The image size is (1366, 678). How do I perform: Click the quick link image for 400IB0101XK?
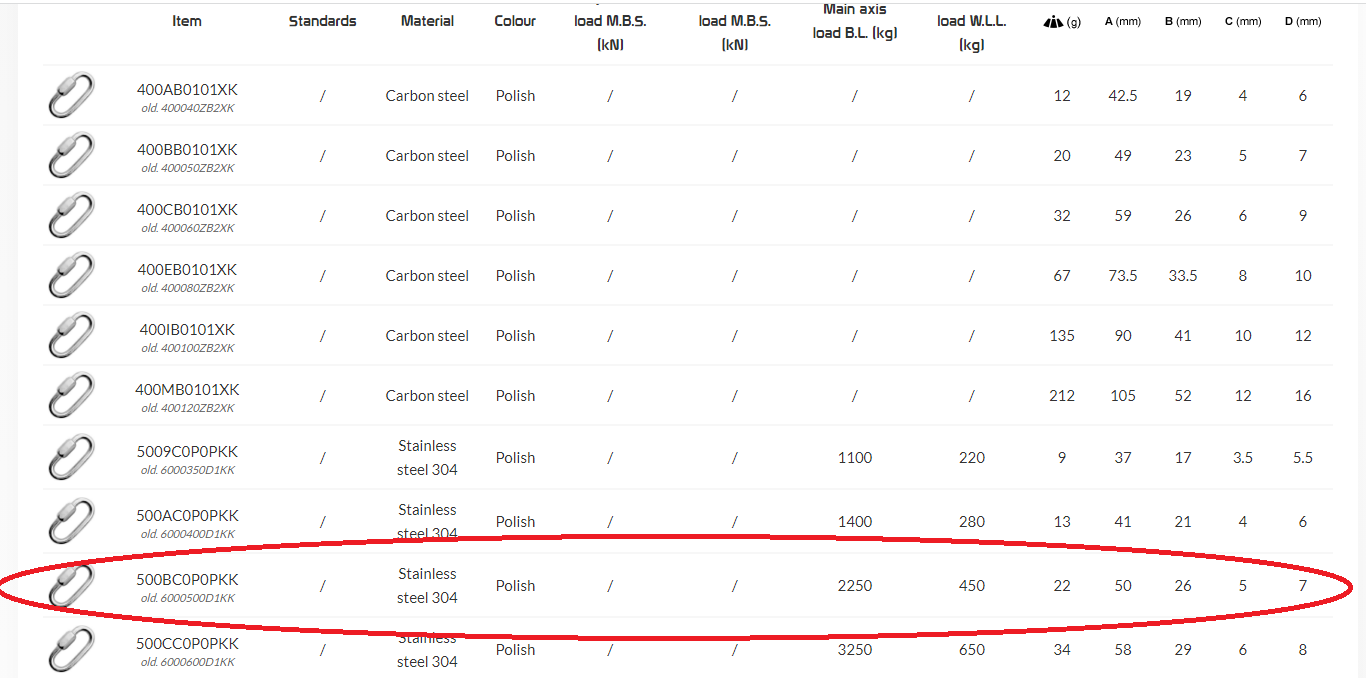click(71, 336)
